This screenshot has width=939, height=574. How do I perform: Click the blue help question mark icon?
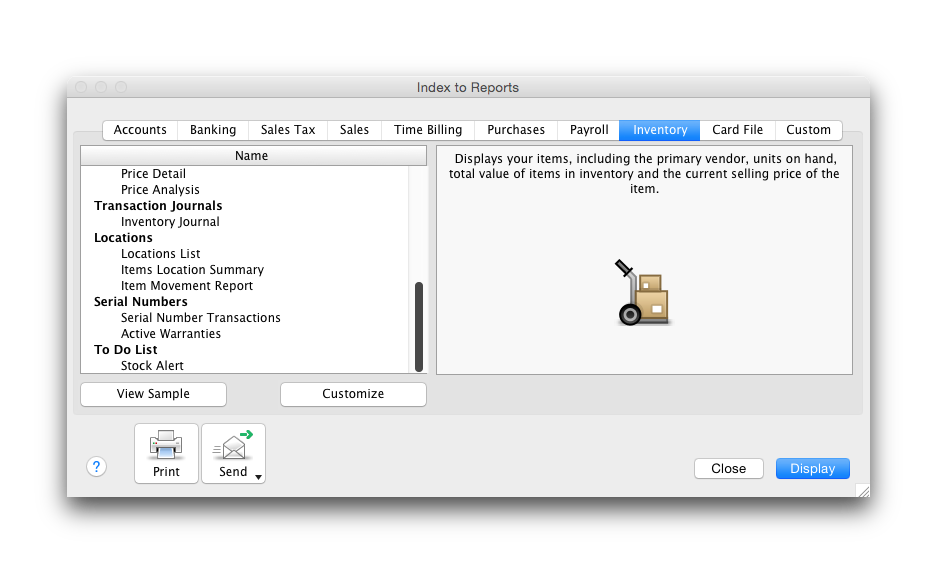[96, 467]
